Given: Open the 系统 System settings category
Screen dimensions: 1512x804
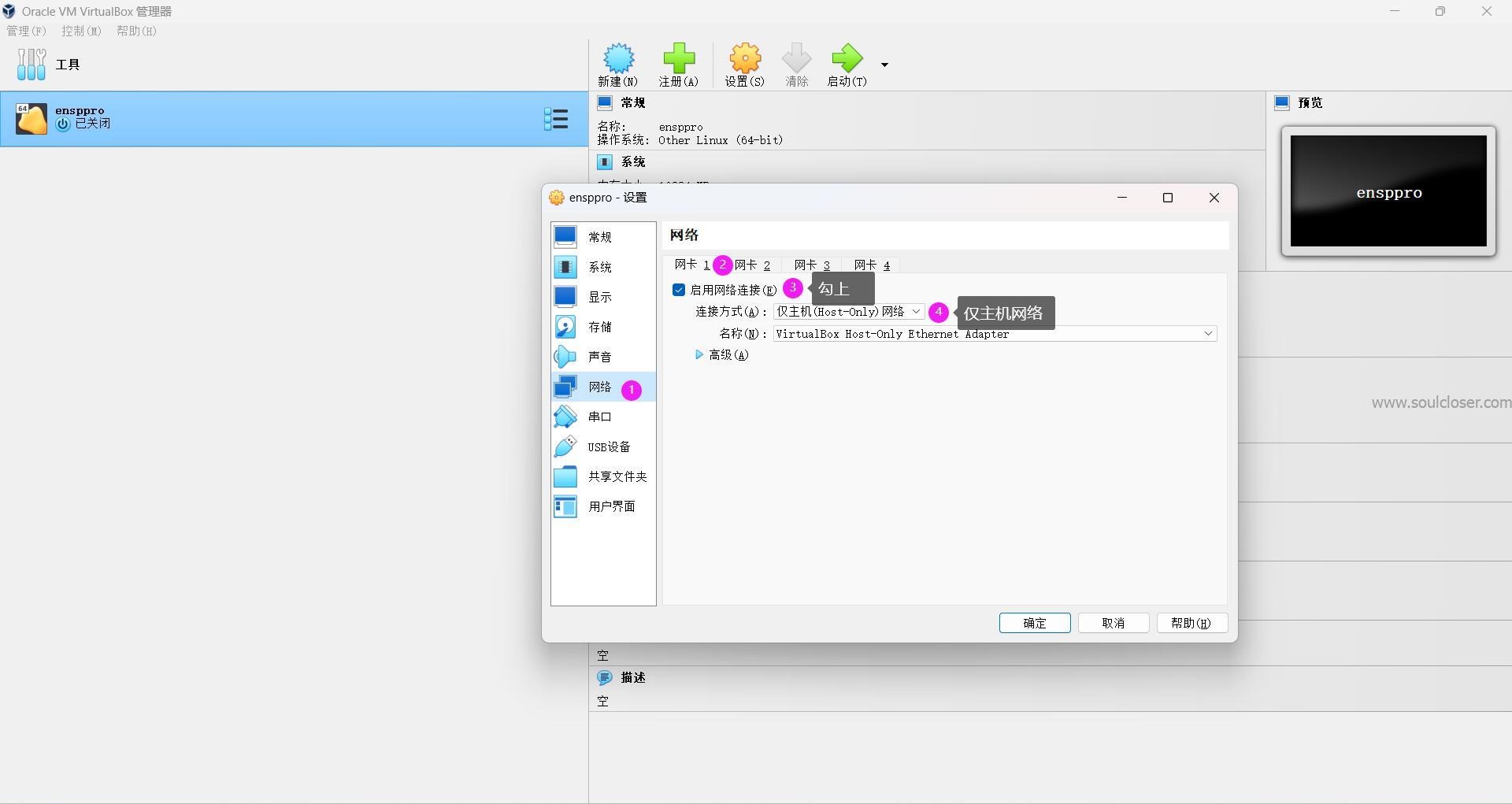Looking at the screenshot, I should [x=603, y=267].
